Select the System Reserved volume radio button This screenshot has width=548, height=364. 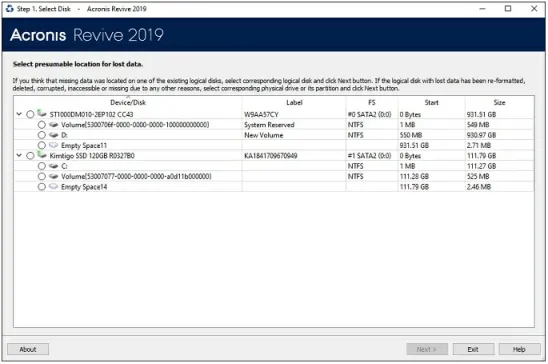click(x=42, y=125)
